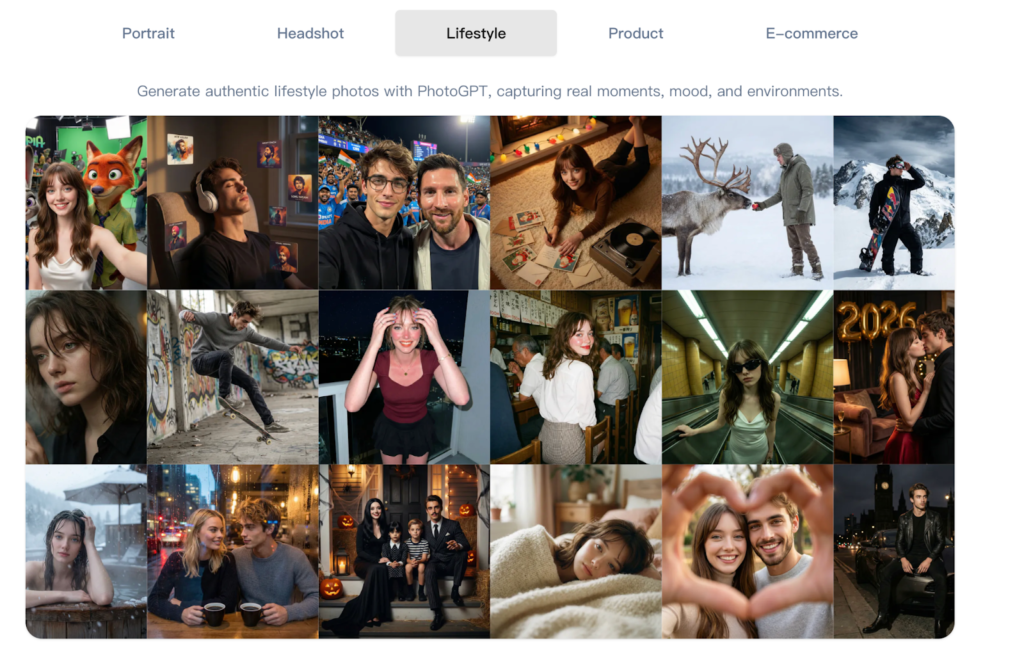1024x646 pixels.
Task: Select the heart-shaped hands couple photo
Action: 747,551
